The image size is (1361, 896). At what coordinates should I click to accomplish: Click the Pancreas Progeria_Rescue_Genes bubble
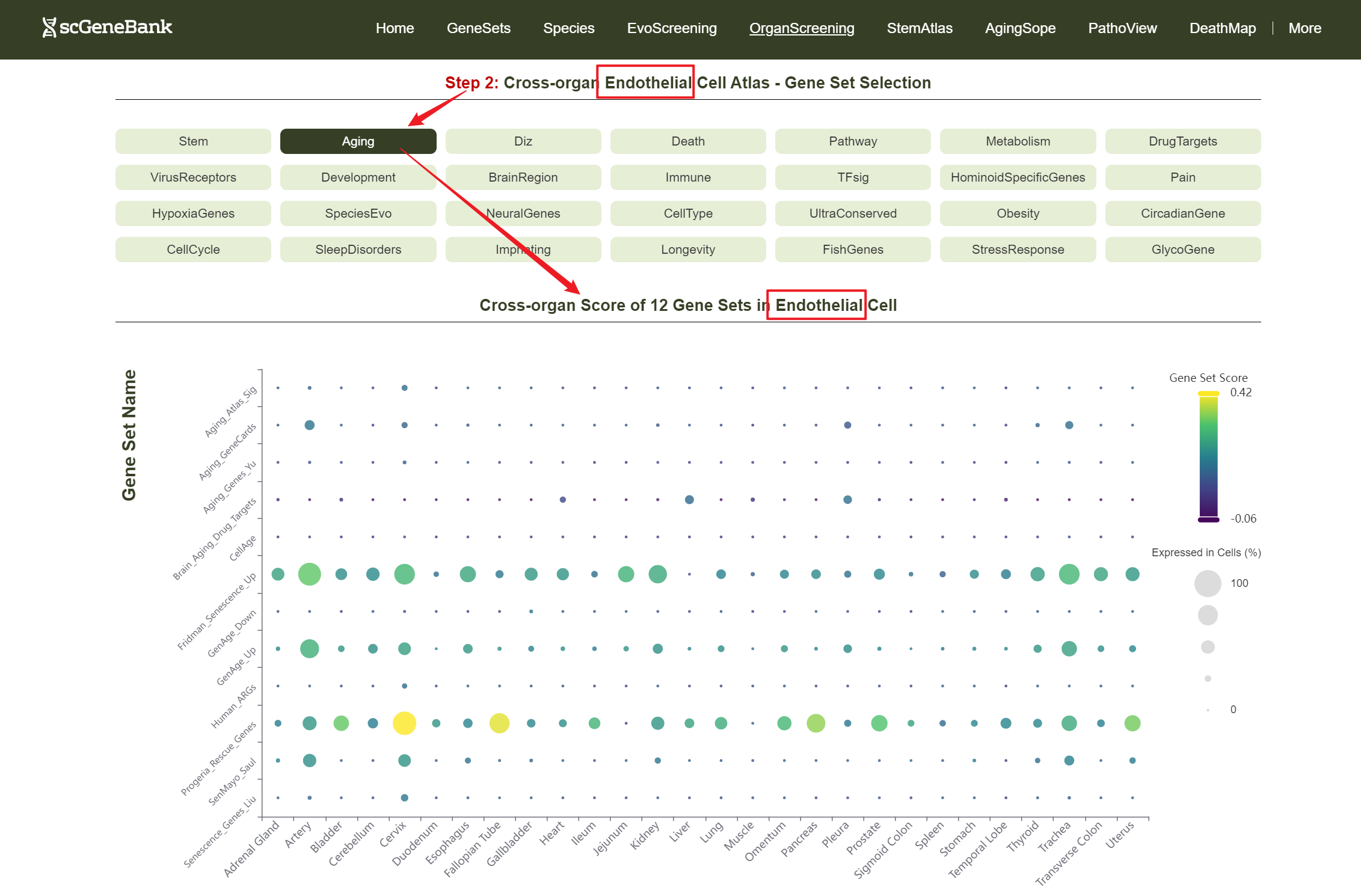click(816, 723)
